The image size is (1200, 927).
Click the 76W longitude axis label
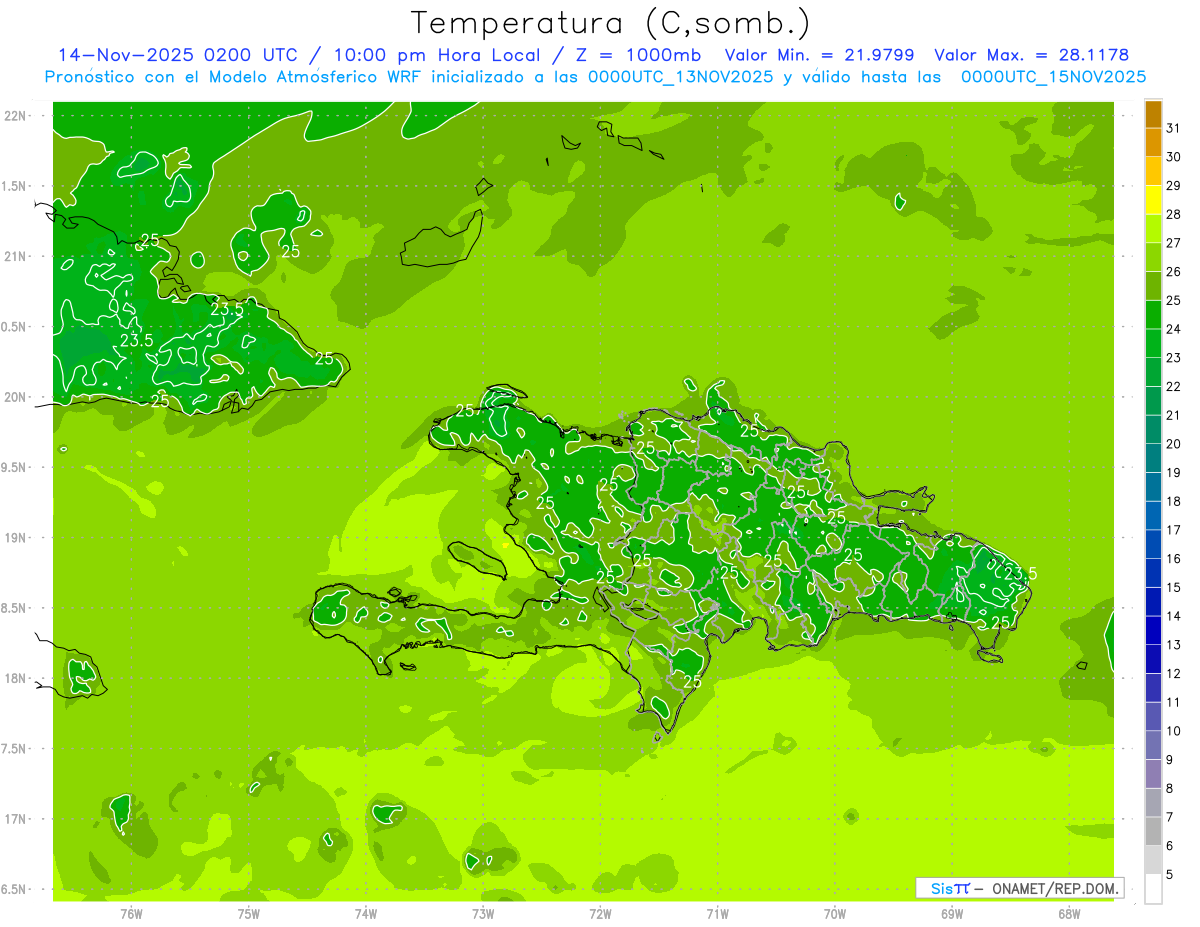132,914
